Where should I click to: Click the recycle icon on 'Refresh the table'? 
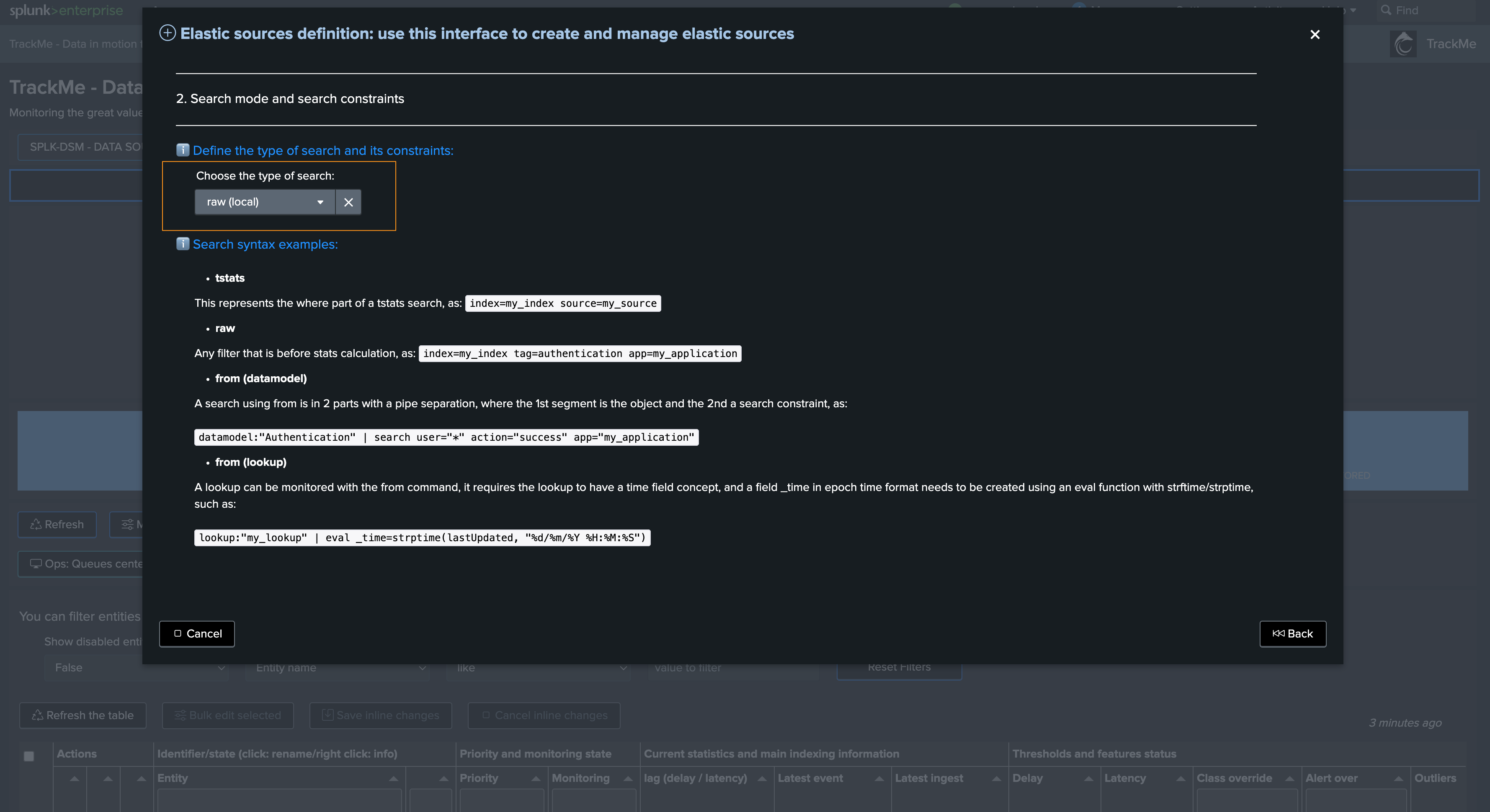click(38, 715)
